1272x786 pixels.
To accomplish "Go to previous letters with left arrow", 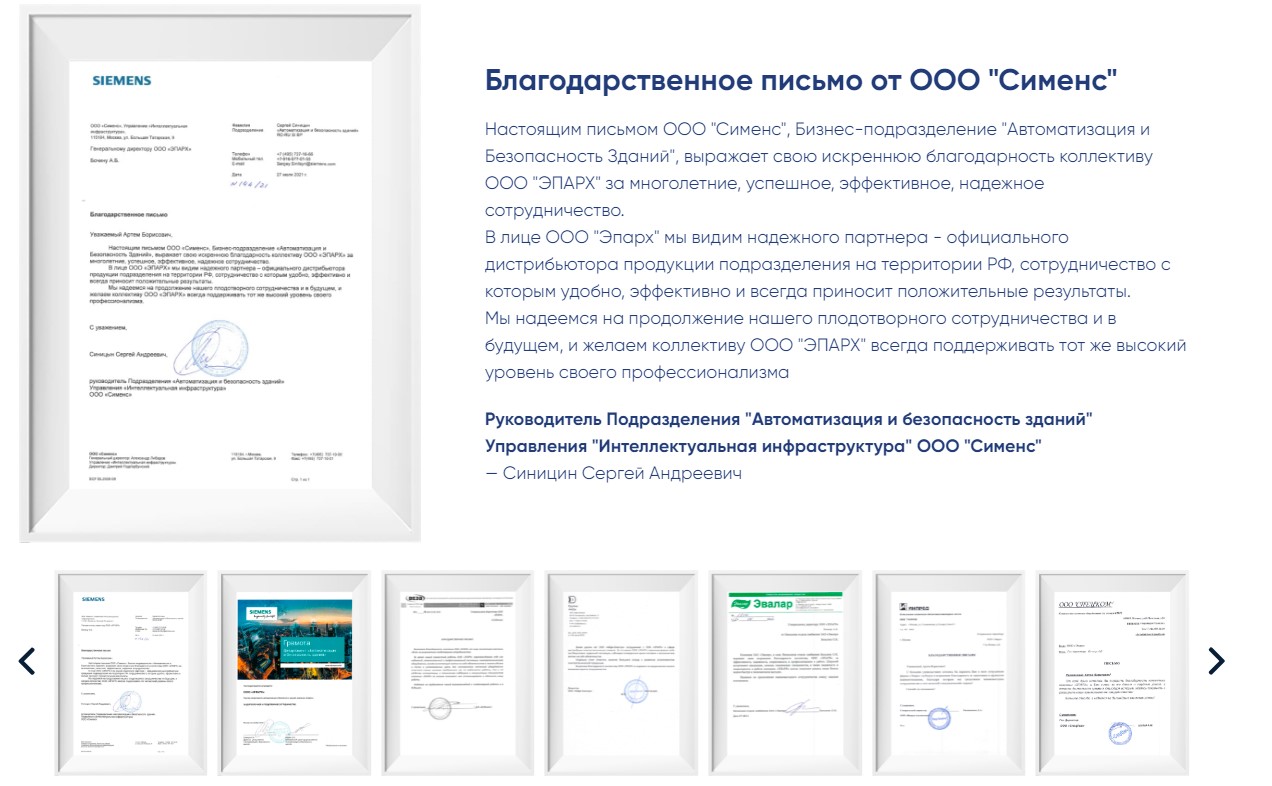I will [x=27, y=660].
